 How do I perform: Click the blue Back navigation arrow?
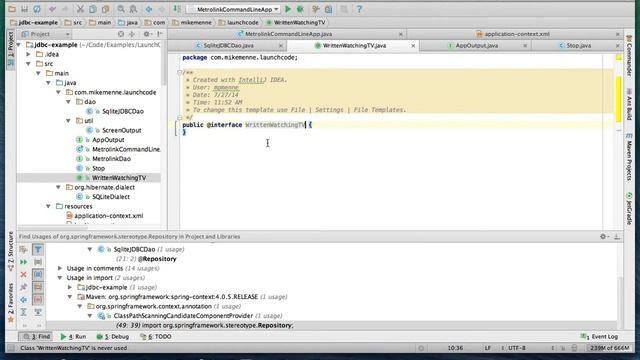149,9
